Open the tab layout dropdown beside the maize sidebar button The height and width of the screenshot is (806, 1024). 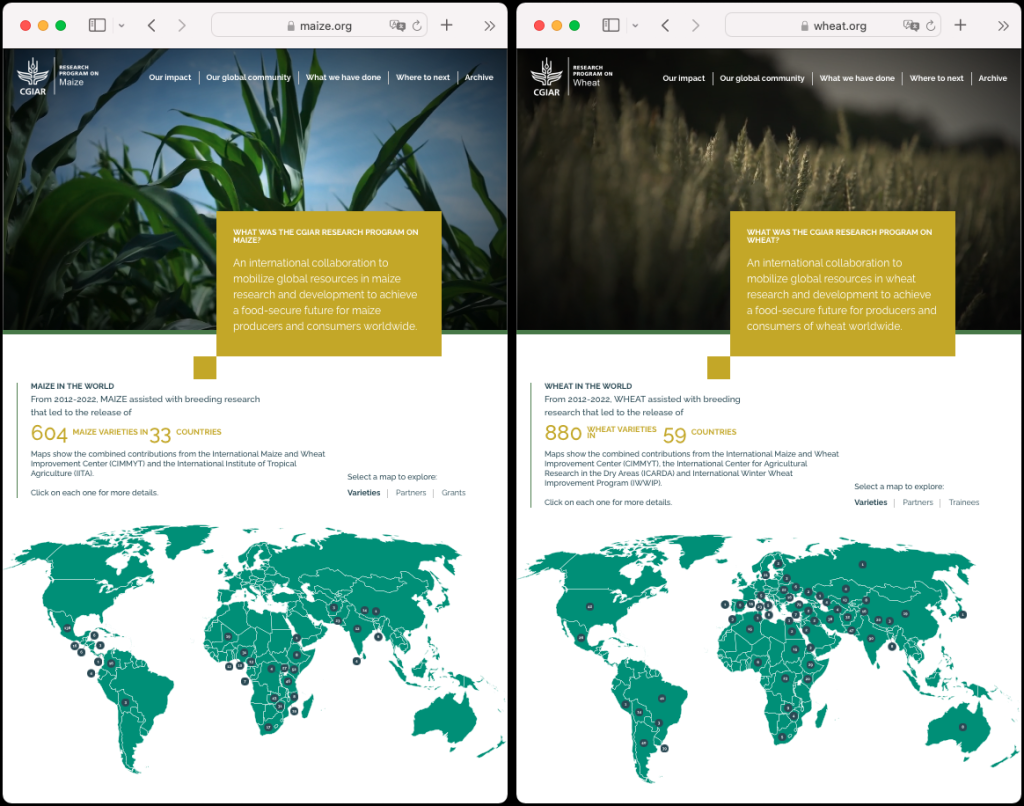point(120,25)
